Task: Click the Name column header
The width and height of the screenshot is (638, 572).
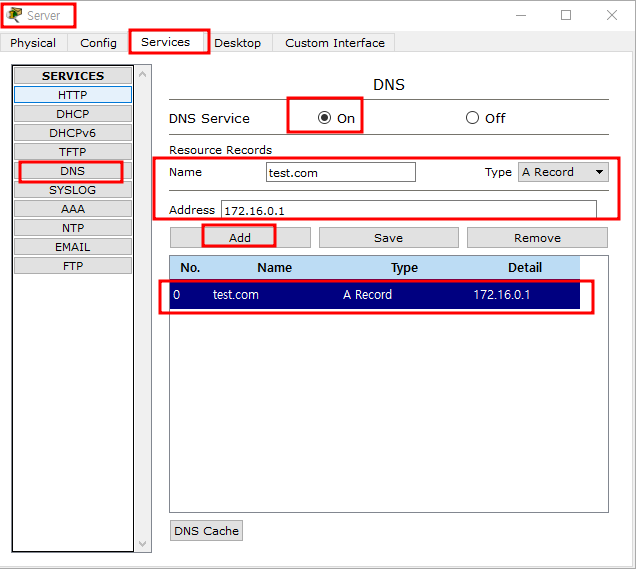Action: pos(275,267)
